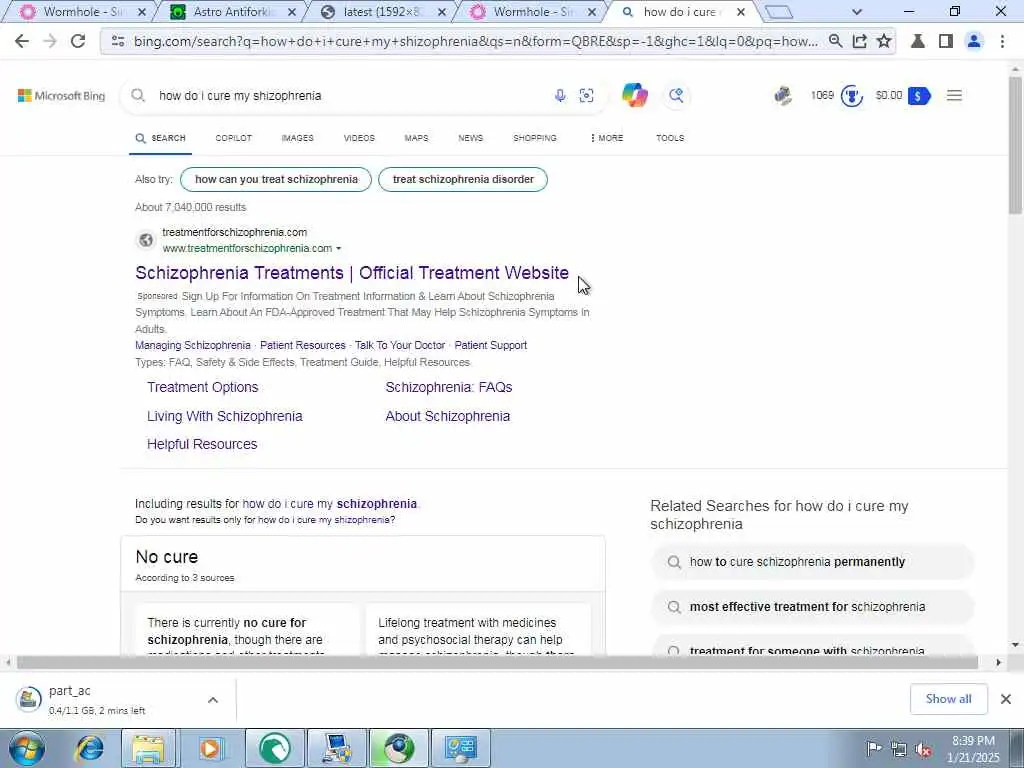
Task: Go back using browser back arrow
Action: coord(22,41)
